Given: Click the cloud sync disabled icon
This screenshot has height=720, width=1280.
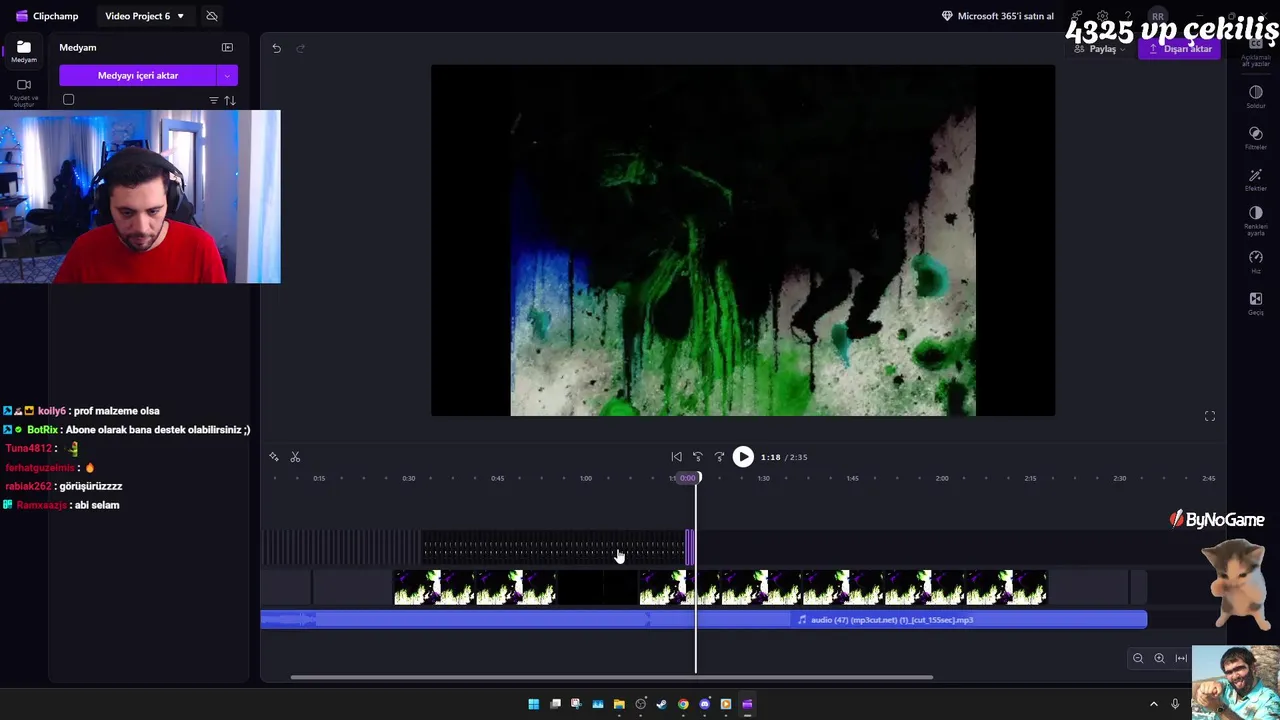Looking at the screenshot, I should tap(212, 16).
